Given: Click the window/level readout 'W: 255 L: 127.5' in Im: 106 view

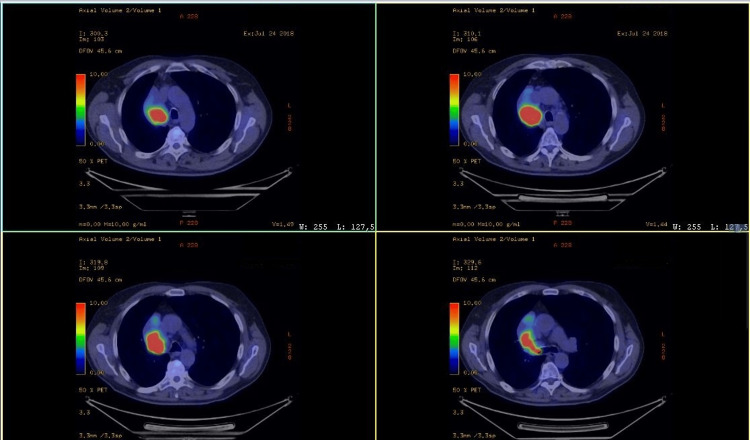Looking at the screenshot, I should pyautogui.click(x=710, y=227).
